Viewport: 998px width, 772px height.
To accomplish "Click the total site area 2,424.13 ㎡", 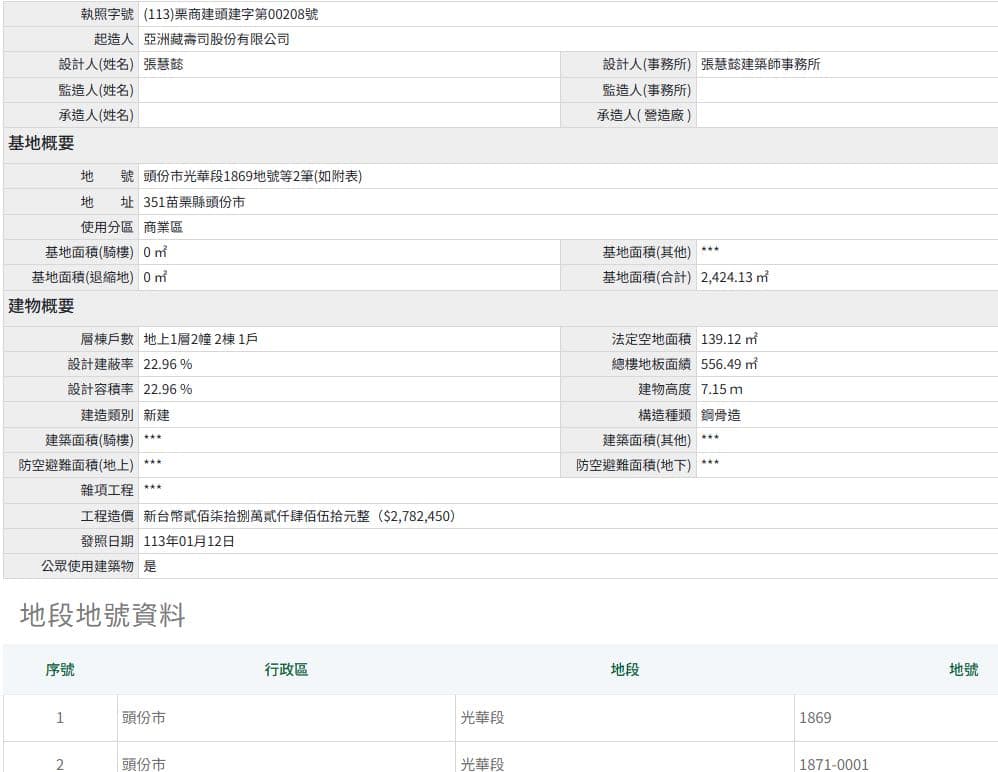I will pyautogui.click(x=734, y=277).
